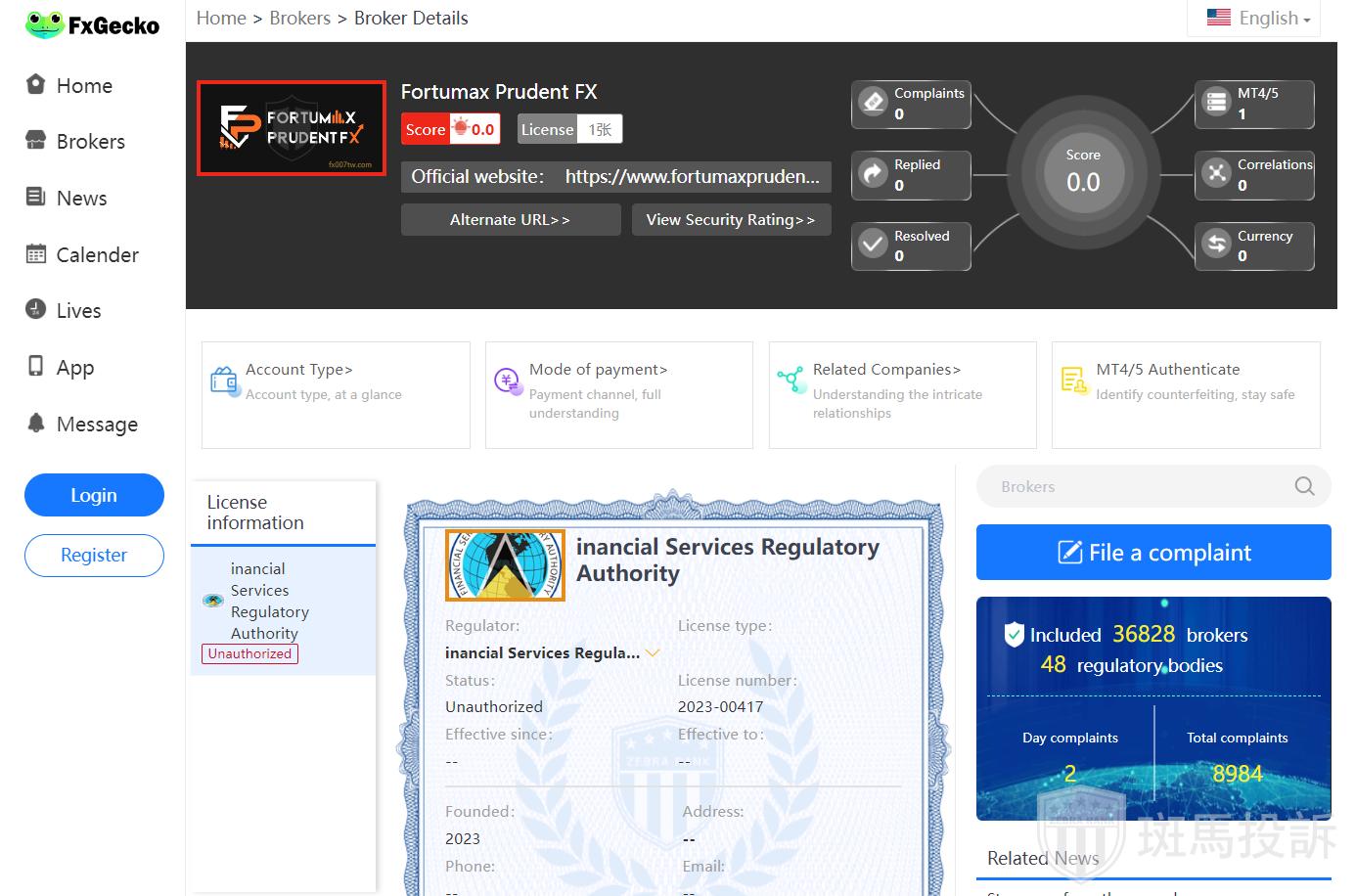Click the Correlations icon
The image size is (1355, 896).
click(1216, 173)
